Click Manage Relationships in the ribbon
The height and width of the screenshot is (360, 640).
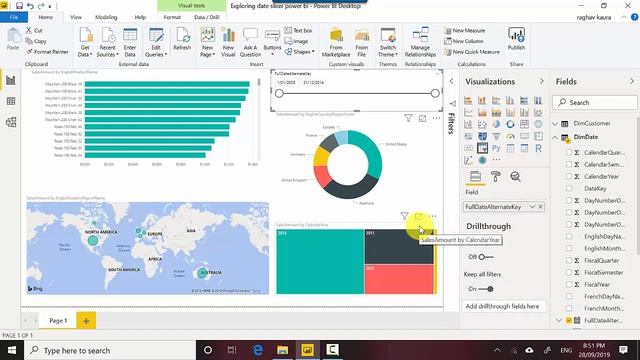pyautogui.click(x=420, y=42)
